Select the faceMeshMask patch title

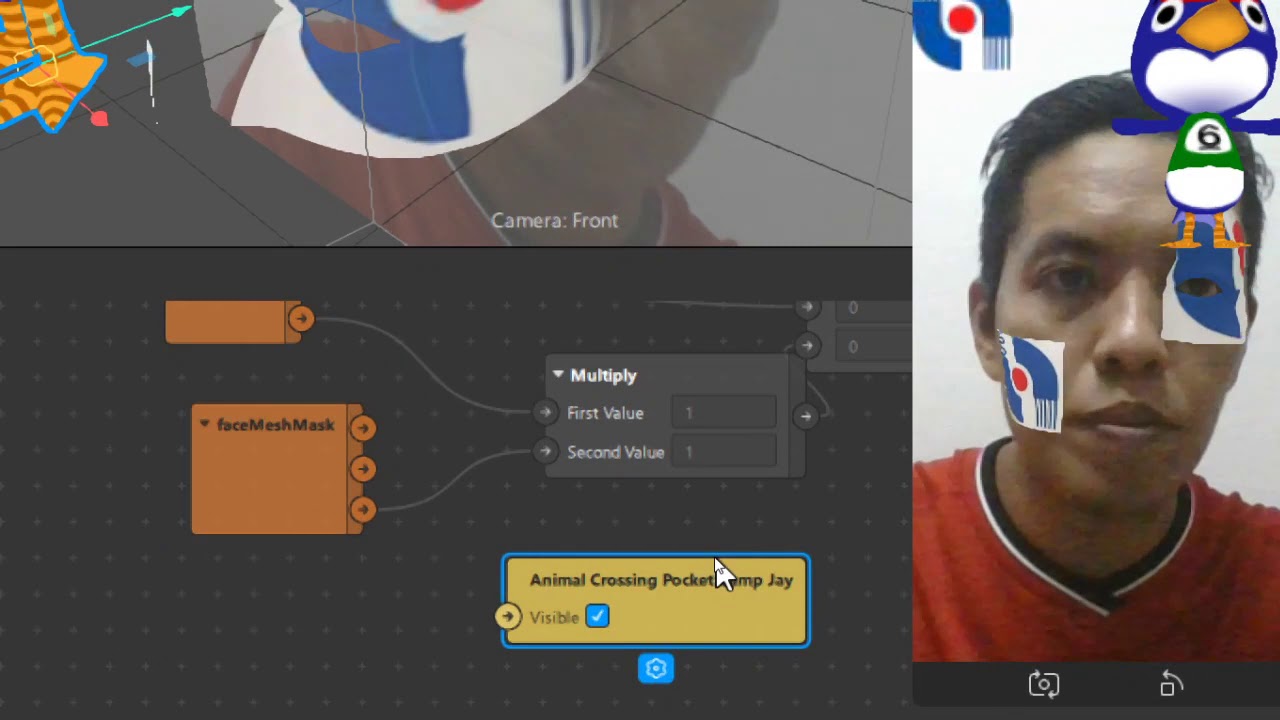pos(275,425)
